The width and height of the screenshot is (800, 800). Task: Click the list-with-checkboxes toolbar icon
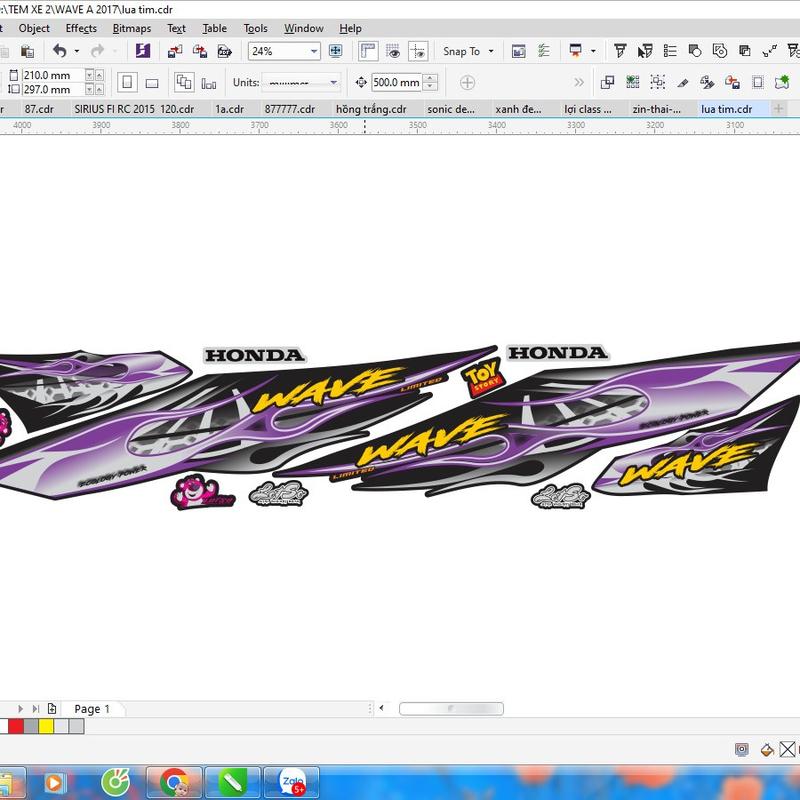tap(670, 51)
